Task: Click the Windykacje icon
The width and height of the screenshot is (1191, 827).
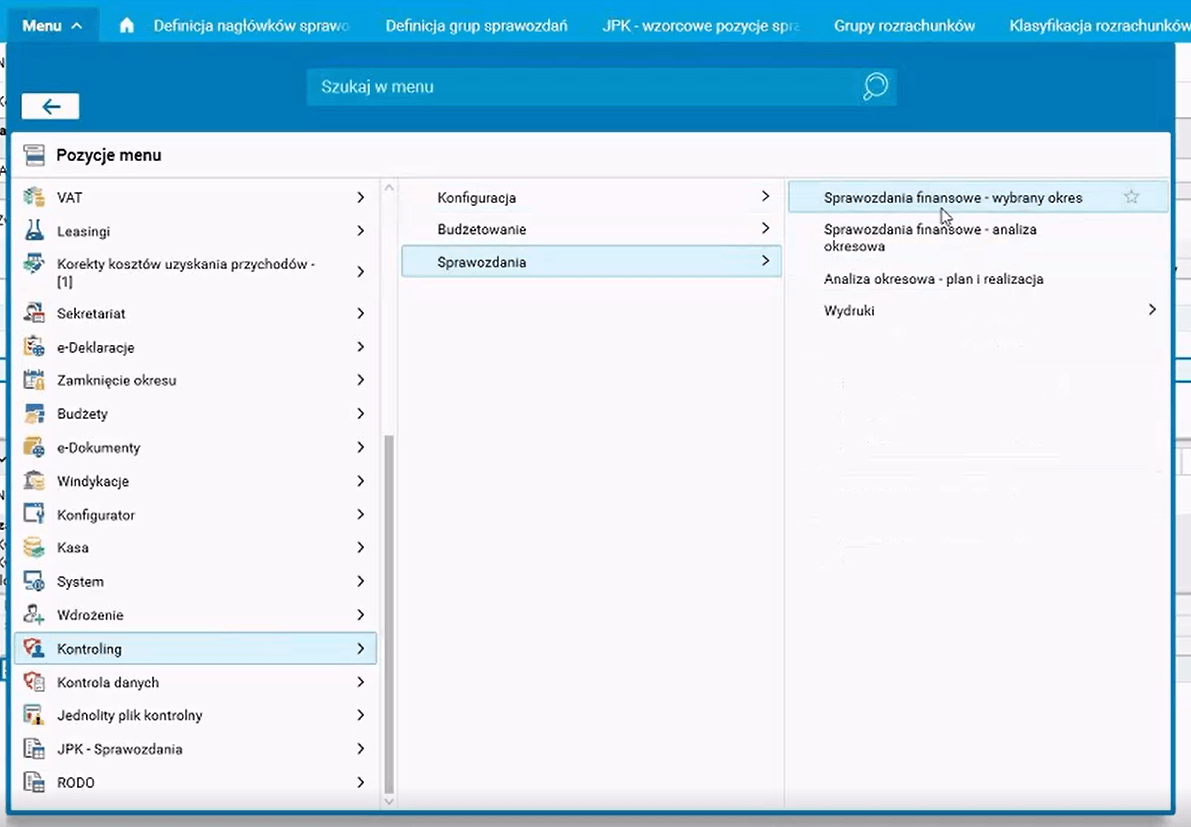Action: [x=33, y=481]
